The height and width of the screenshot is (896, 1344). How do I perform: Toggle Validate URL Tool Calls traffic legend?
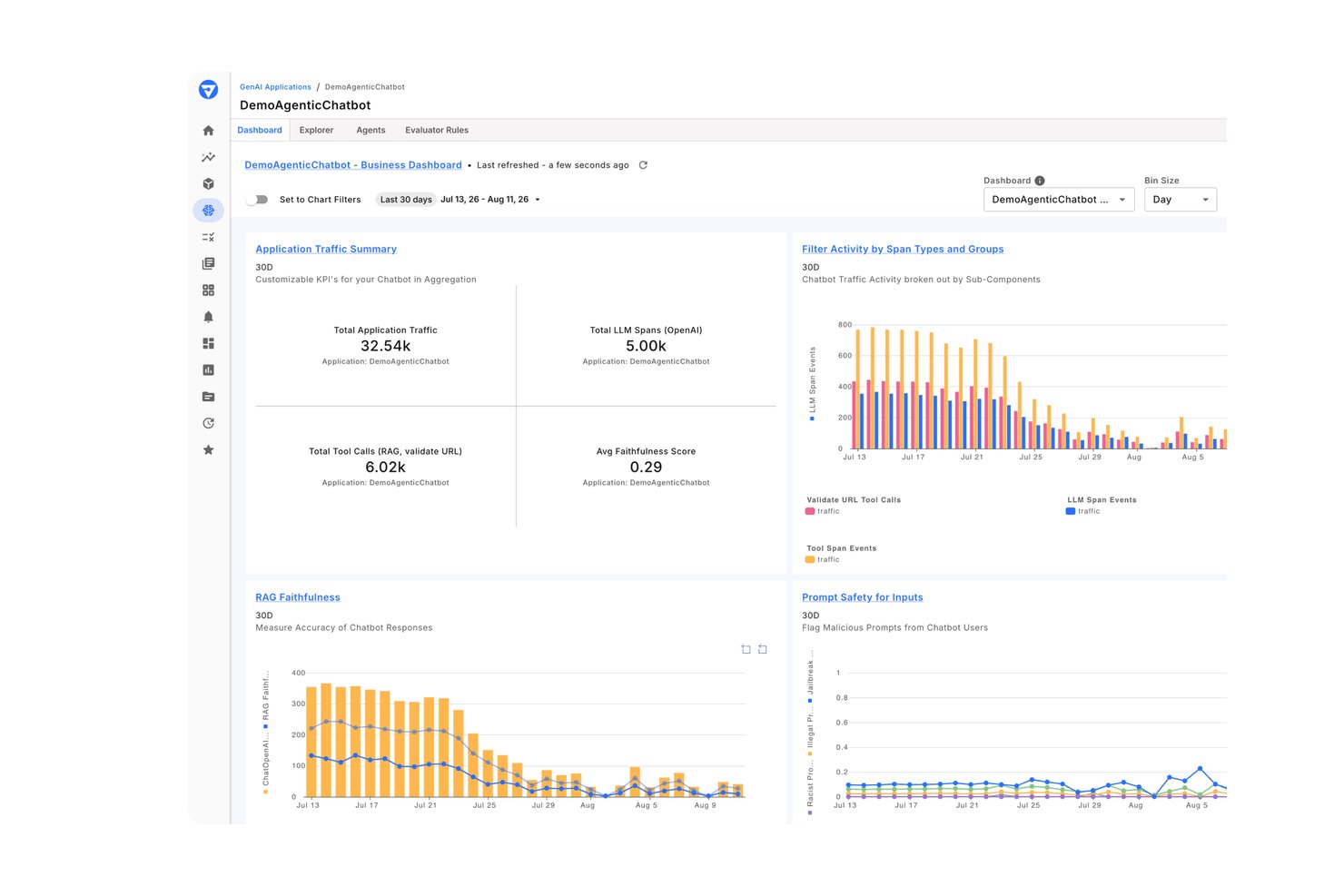[x=823, y=511]
